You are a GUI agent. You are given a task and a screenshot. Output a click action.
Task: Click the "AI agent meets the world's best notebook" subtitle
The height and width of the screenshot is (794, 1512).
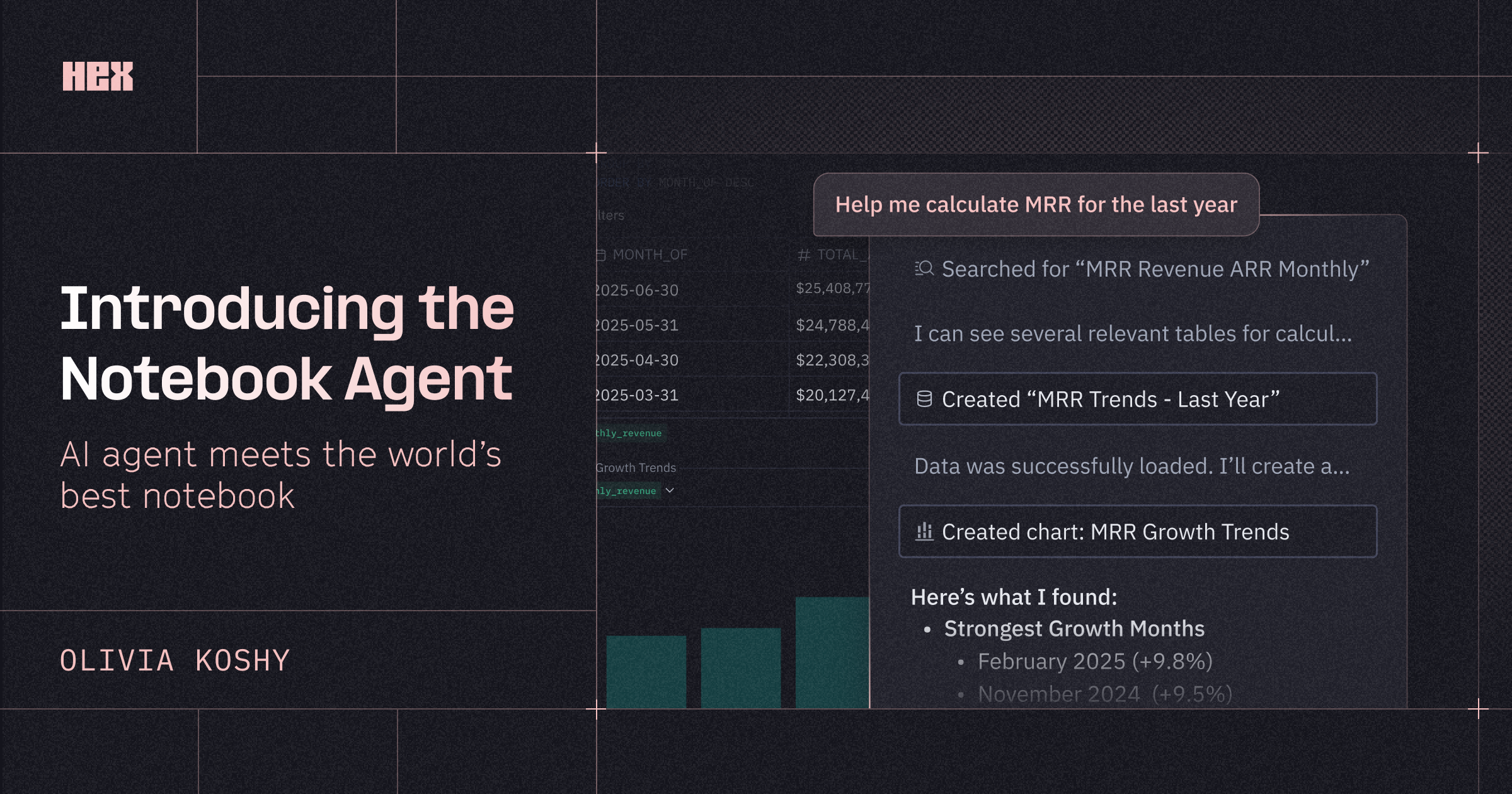point(281,475)
